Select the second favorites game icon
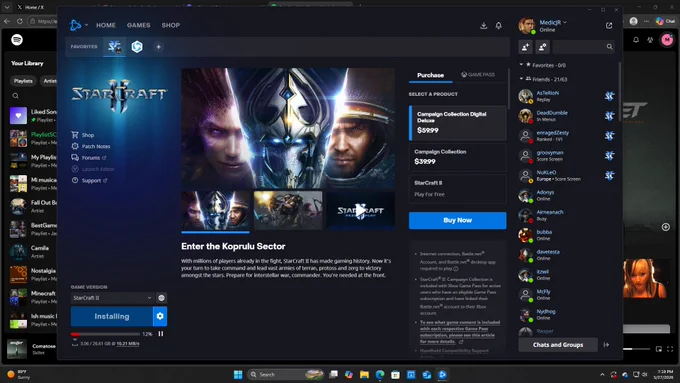680x383 pixels. tap(137, 46)
